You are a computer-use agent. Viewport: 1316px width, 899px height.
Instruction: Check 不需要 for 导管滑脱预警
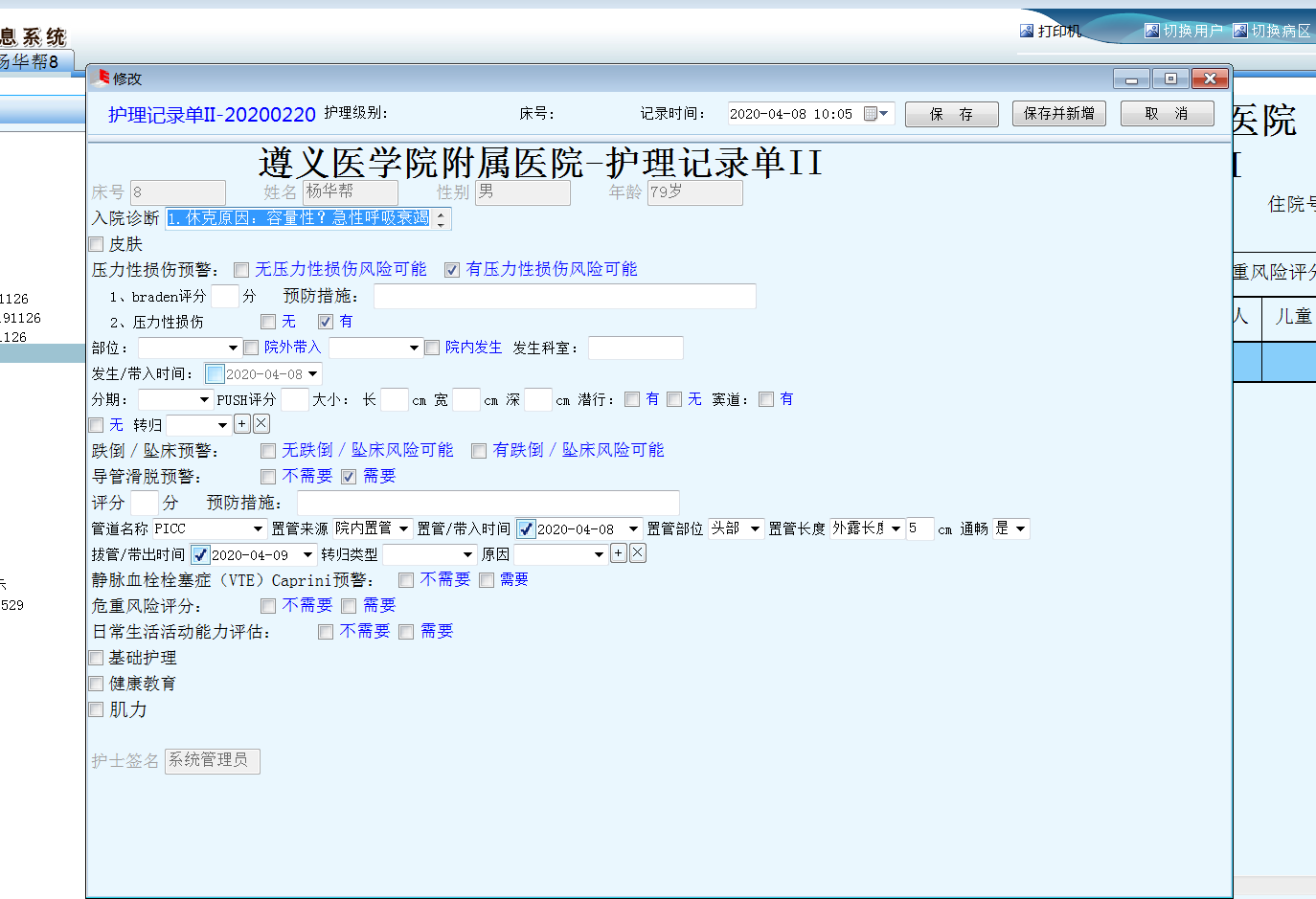268,477
